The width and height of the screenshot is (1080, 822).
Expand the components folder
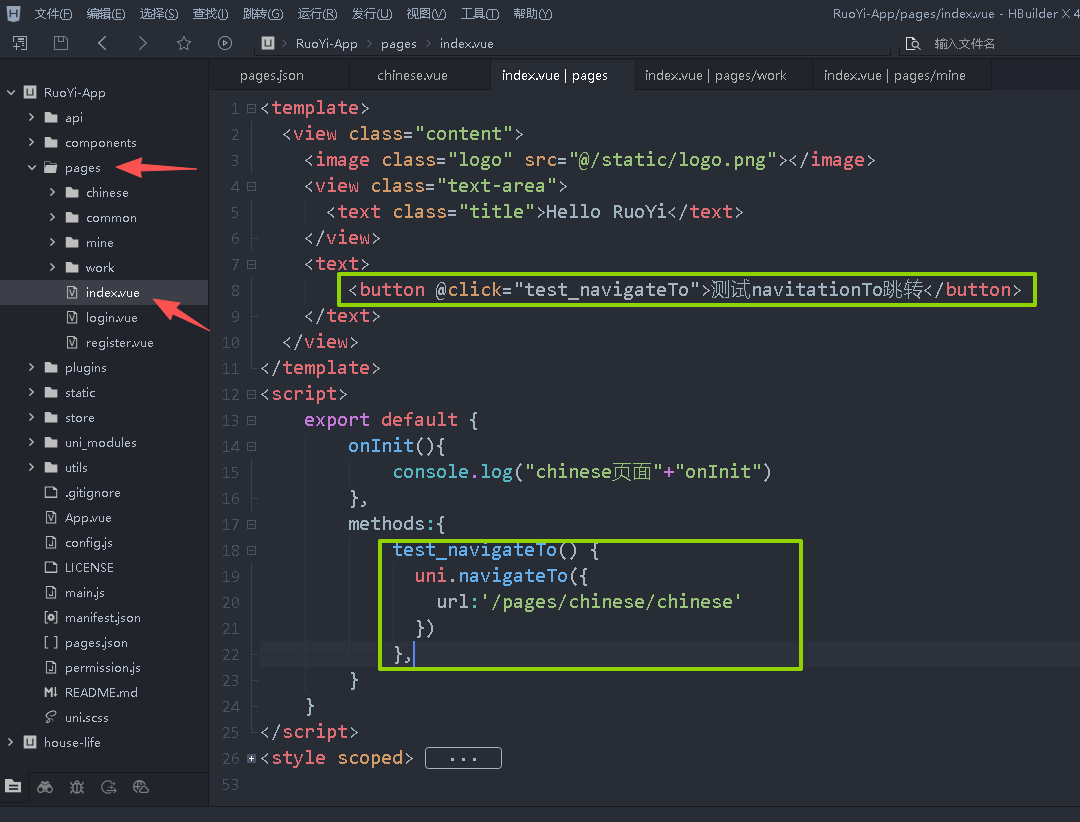[x=32, y=143]
